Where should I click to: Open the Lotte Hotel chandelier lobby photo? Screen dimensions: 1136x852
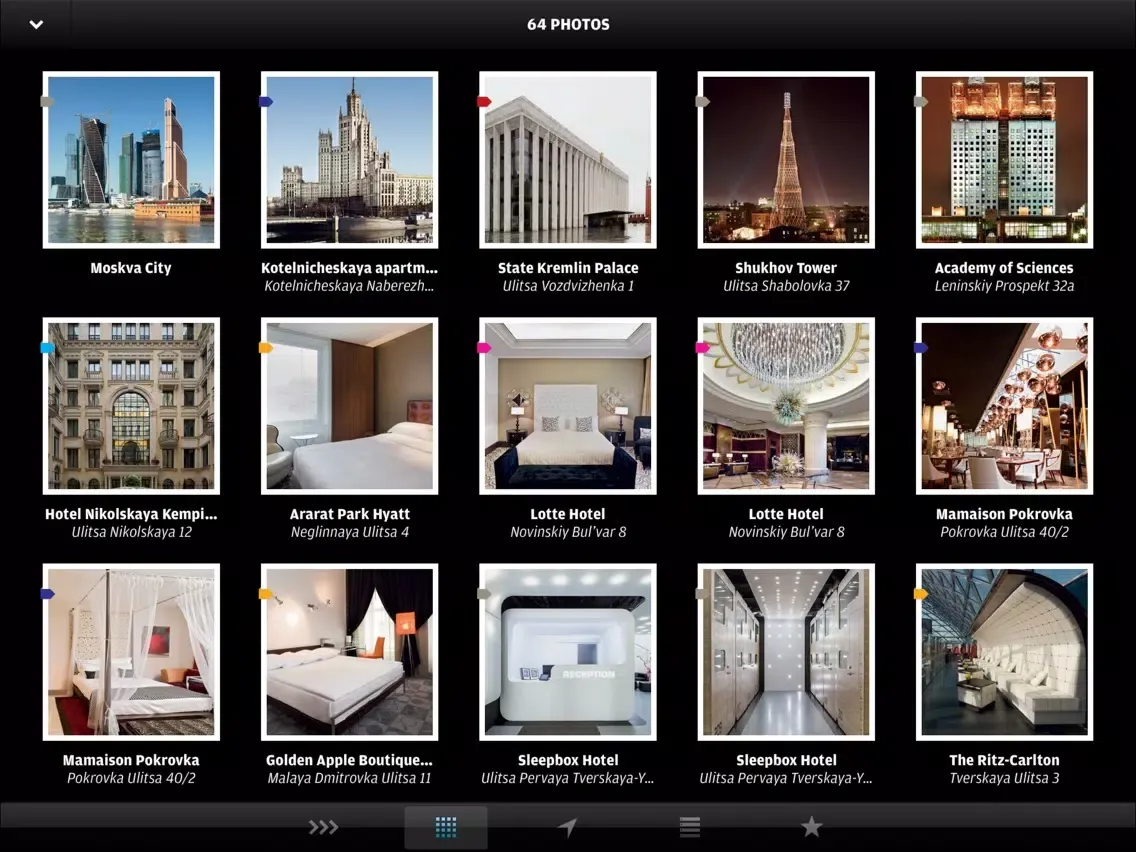tap(786, 406)
